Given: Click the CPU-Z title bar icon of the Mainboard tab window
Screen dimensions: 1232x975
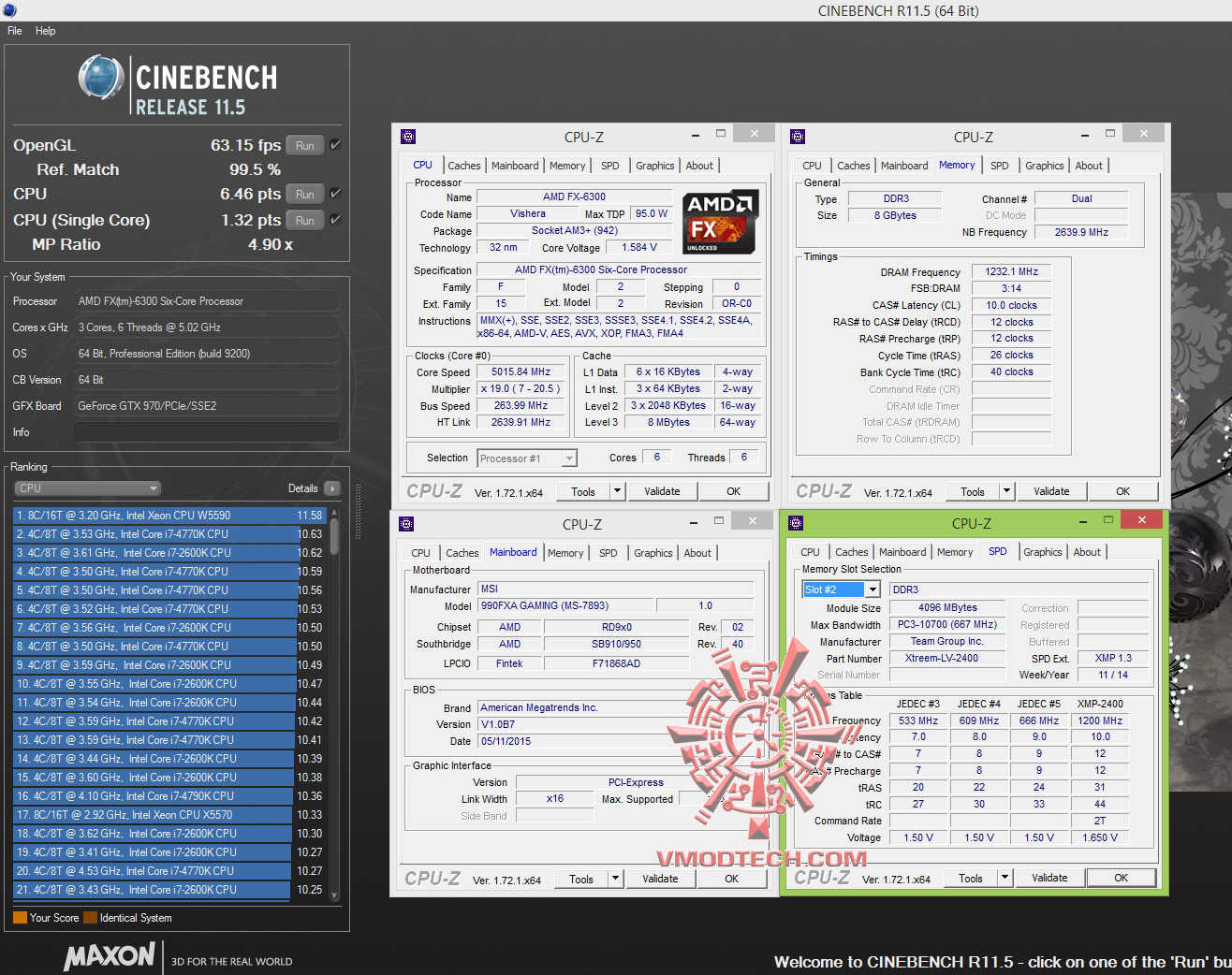Looking at the screenshot, I should click(x=406, y=524).
